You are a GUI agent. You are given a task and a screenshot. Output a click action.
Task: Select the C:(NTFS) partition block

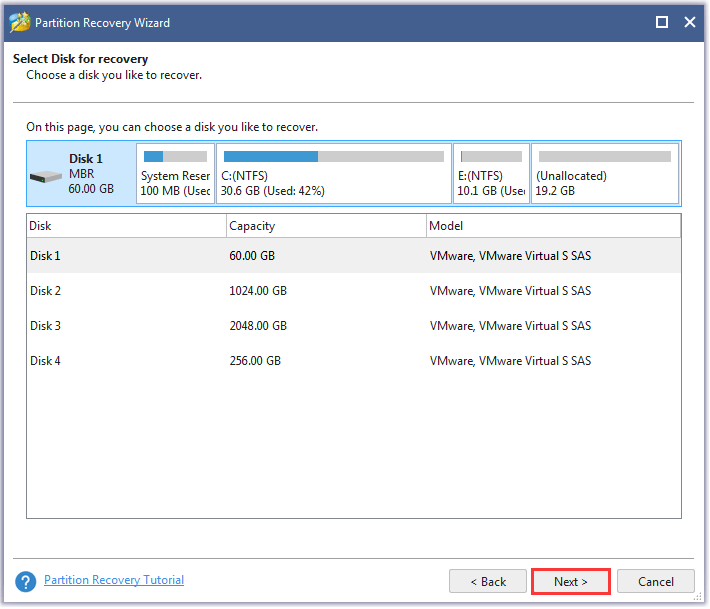[334, 173]
